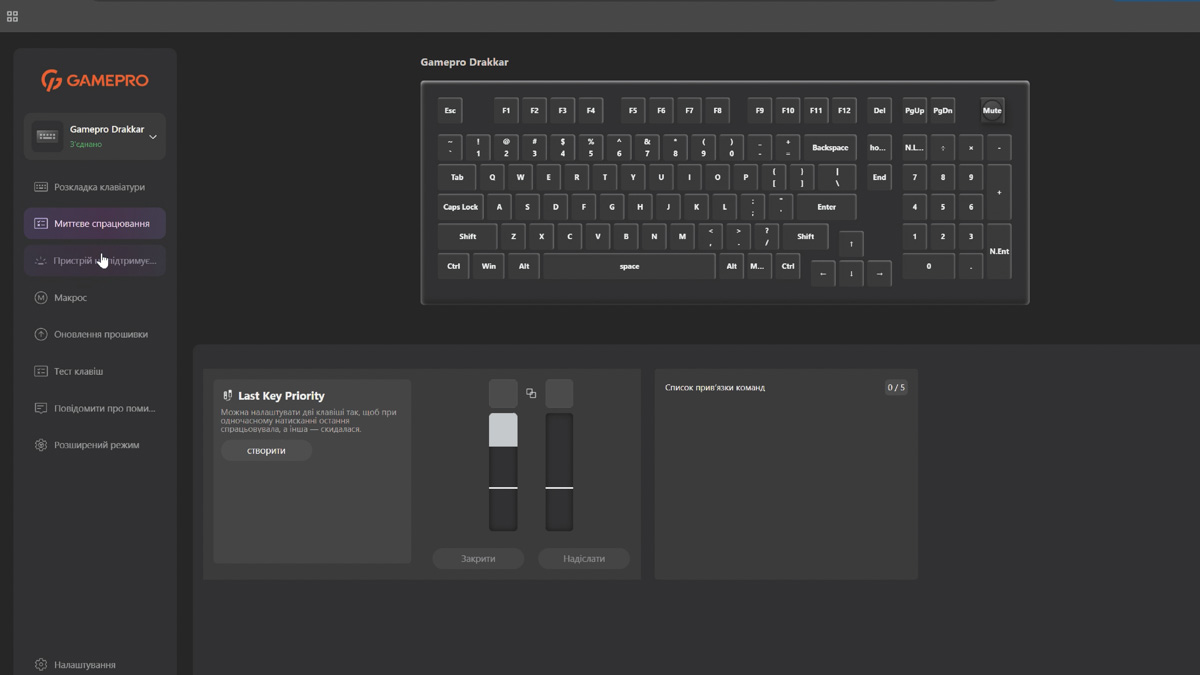The height and width of the screenshot is (675, 1200).
Task: Open Розкладка клавіатури section
Action: pyautogui.click(x=95, y=187)
